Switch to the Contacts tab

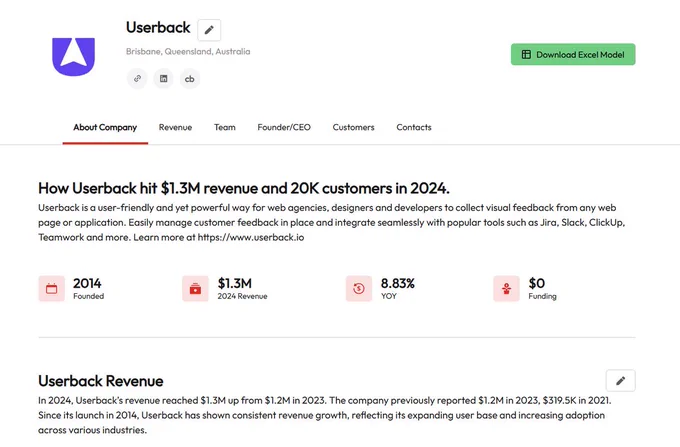click(414, 127)
